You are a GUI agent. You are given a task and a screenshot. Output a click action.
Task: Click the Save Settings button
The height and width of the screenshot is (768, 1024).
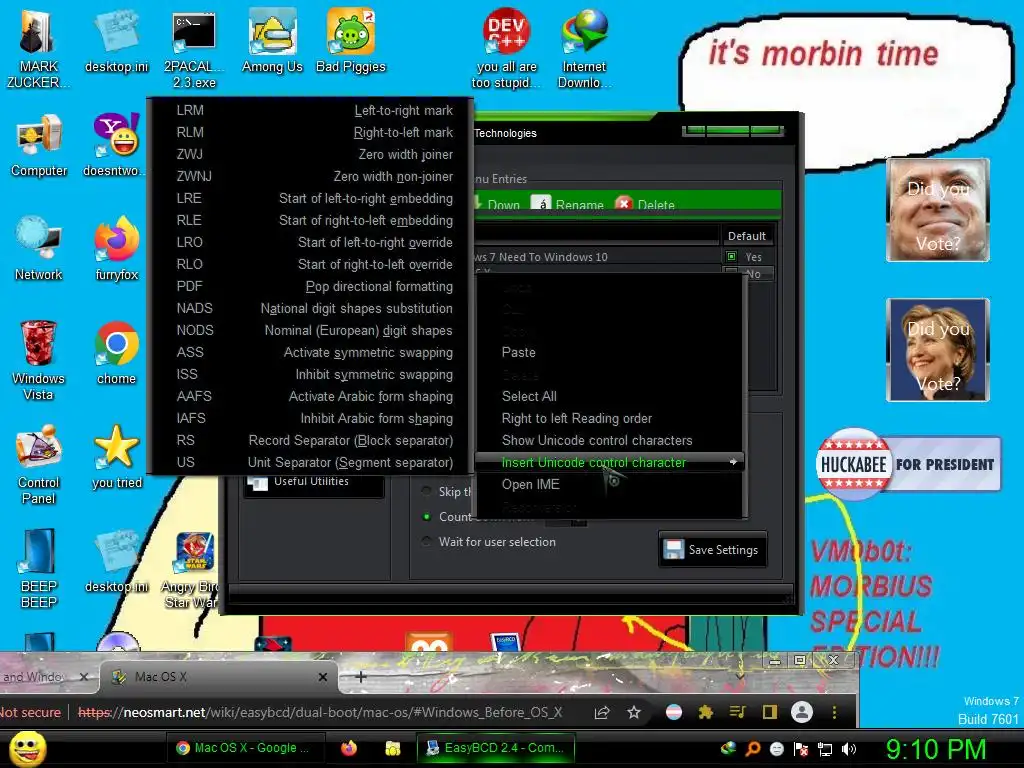pos(712,550)
